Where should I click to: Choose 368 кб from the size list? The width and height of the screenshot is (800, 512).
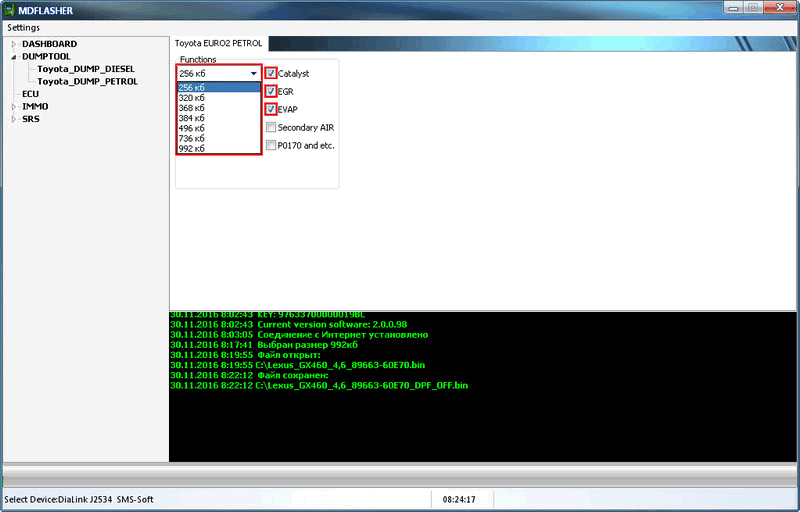pos(218,108)
